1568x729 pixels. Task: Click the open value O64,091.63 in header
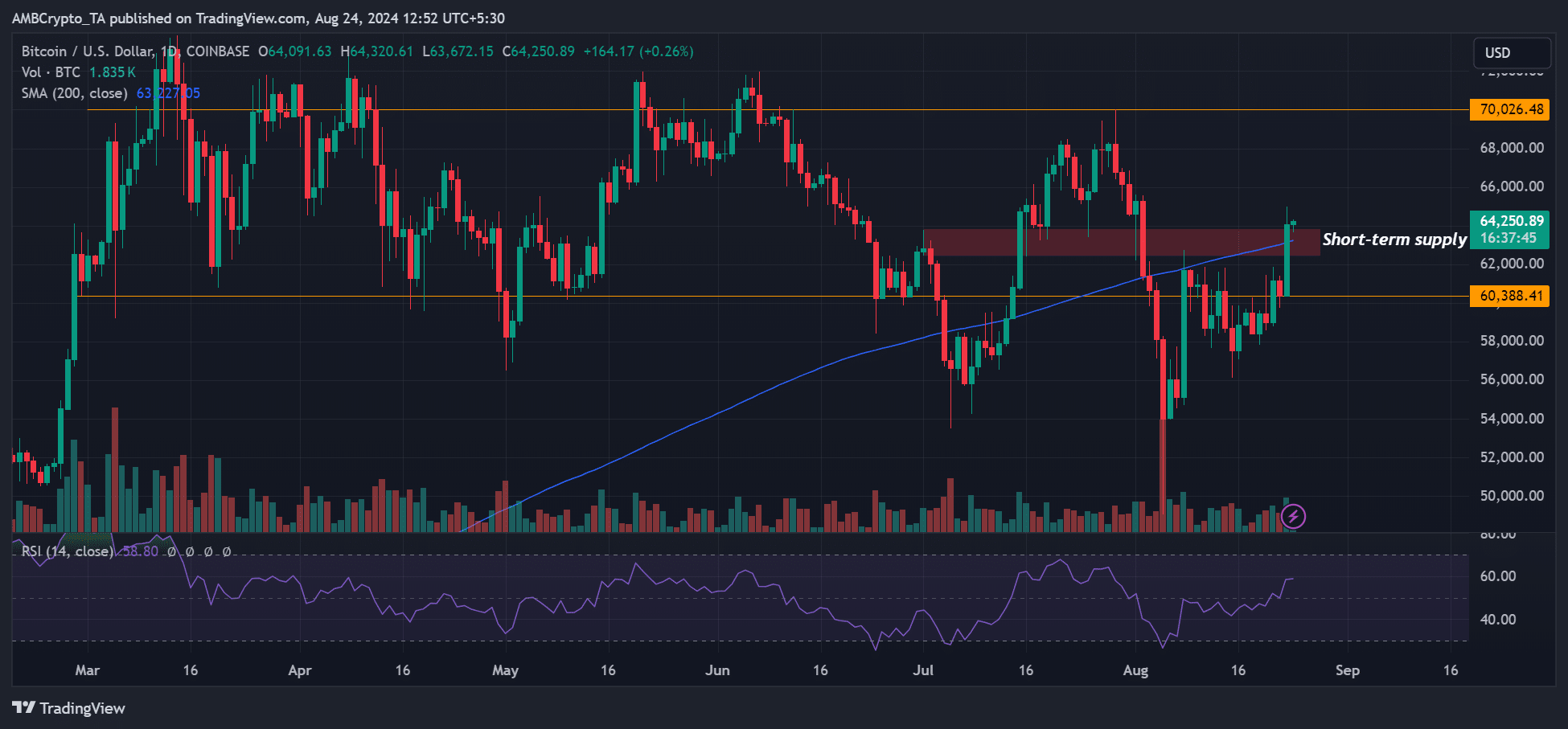pyautogui.click(x=294, y=51)
